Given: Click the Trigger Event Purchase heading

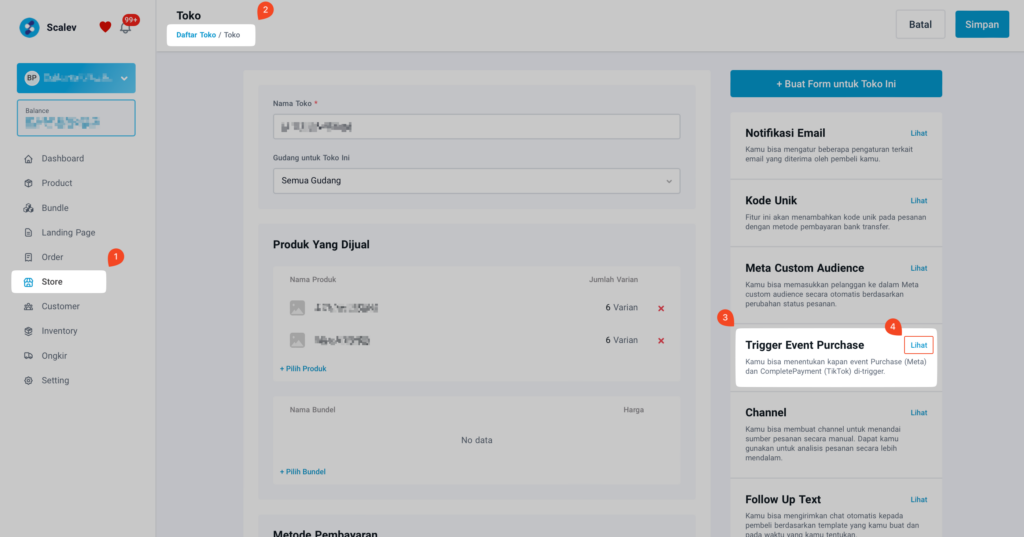Looking at the screenshot, I should pos(805,345).
